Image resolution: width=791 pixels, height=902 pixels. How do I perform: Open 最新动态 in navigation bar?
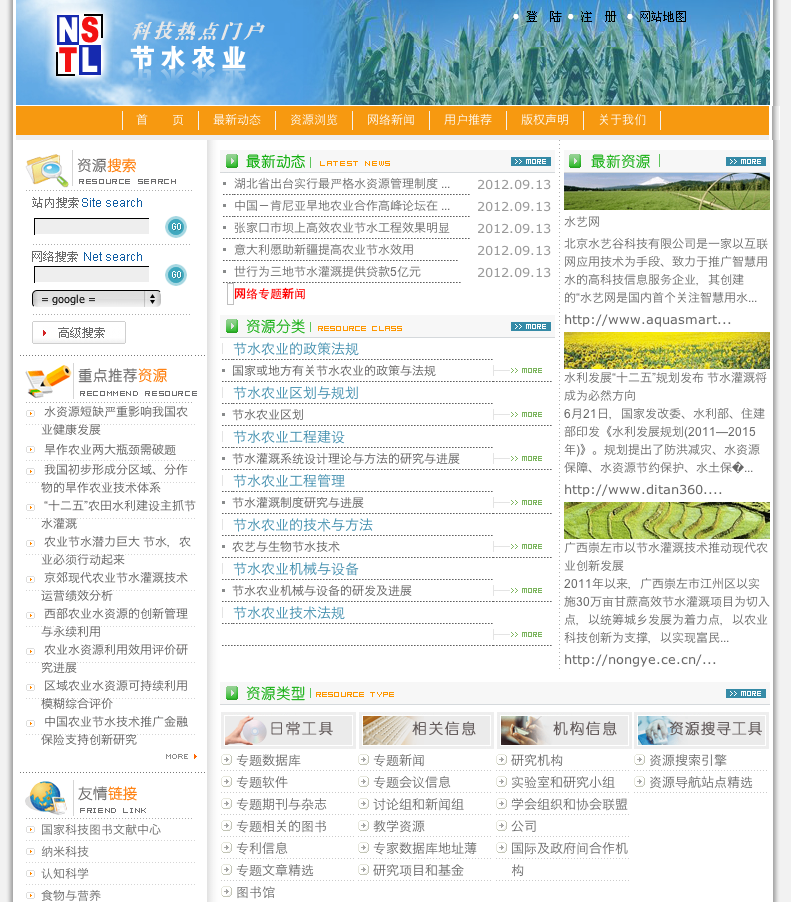(x=237, y=120)
